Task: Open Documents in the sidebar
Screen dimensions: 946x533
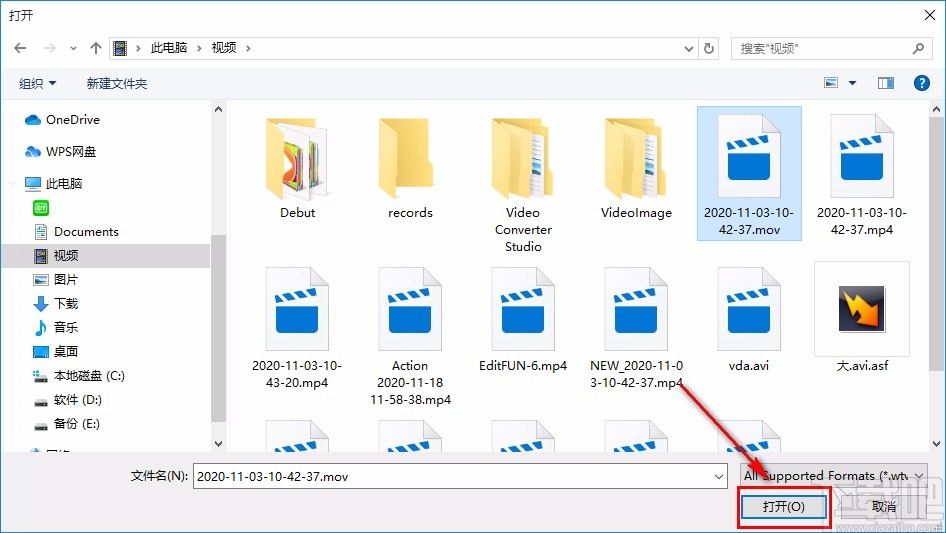Action: click(76, 232)
